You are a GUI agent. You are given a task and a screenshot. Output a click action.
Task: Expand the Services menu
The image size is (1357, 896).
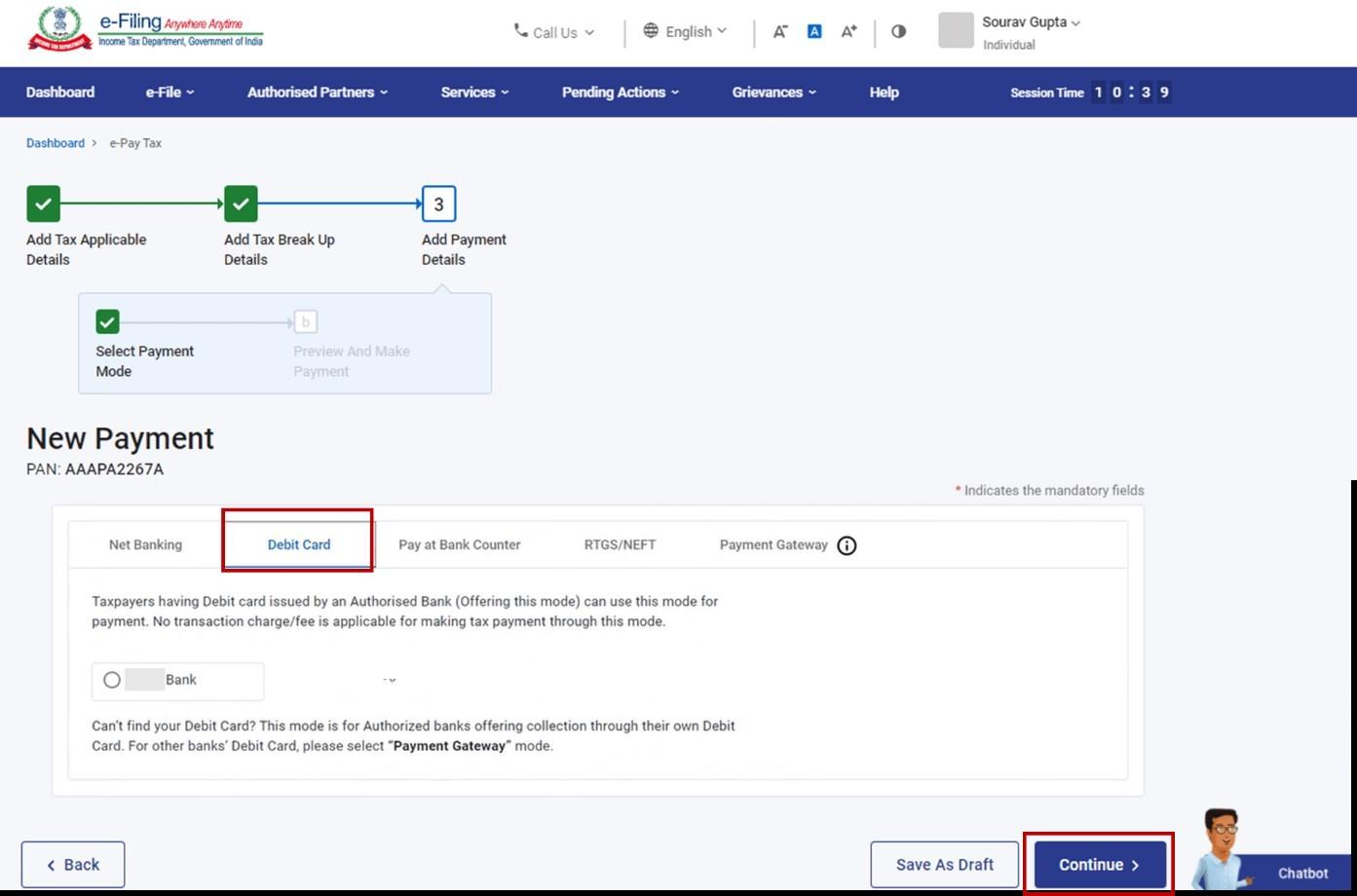(x=473, y=92)
